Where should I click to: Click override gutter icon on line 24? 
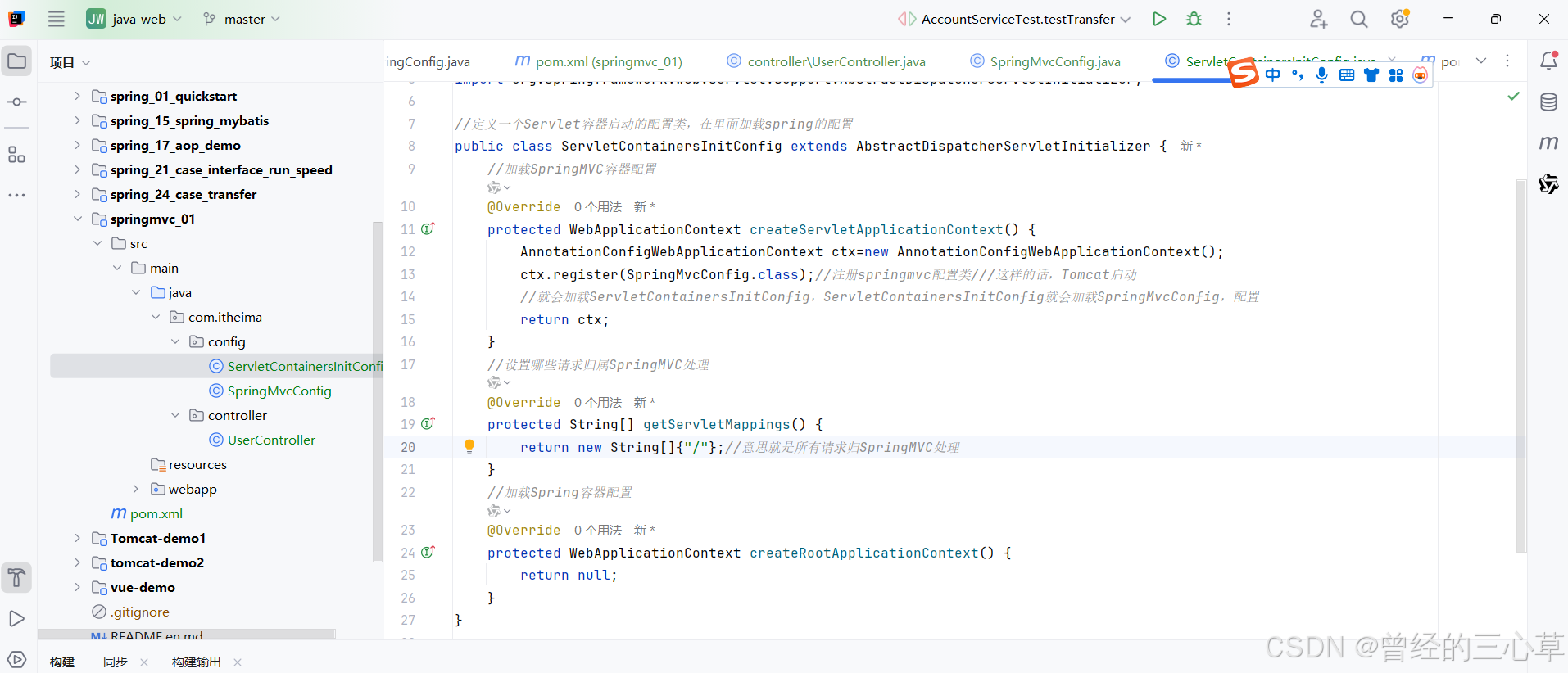pyautogui.click(x=428, y=552)
